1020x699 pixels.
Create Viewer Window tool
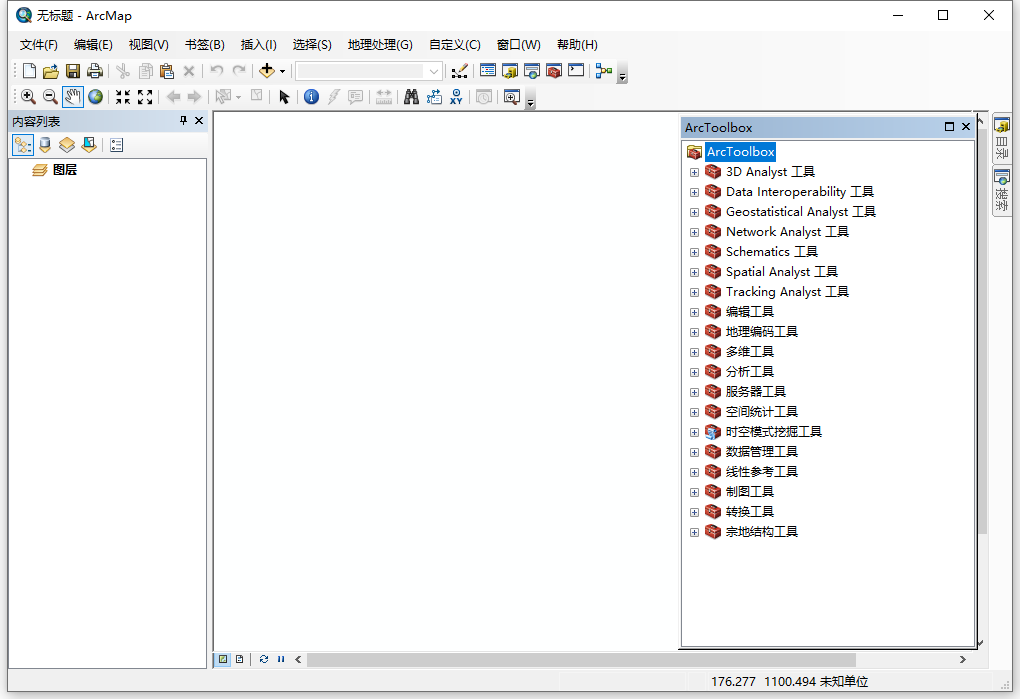[512, 97]
